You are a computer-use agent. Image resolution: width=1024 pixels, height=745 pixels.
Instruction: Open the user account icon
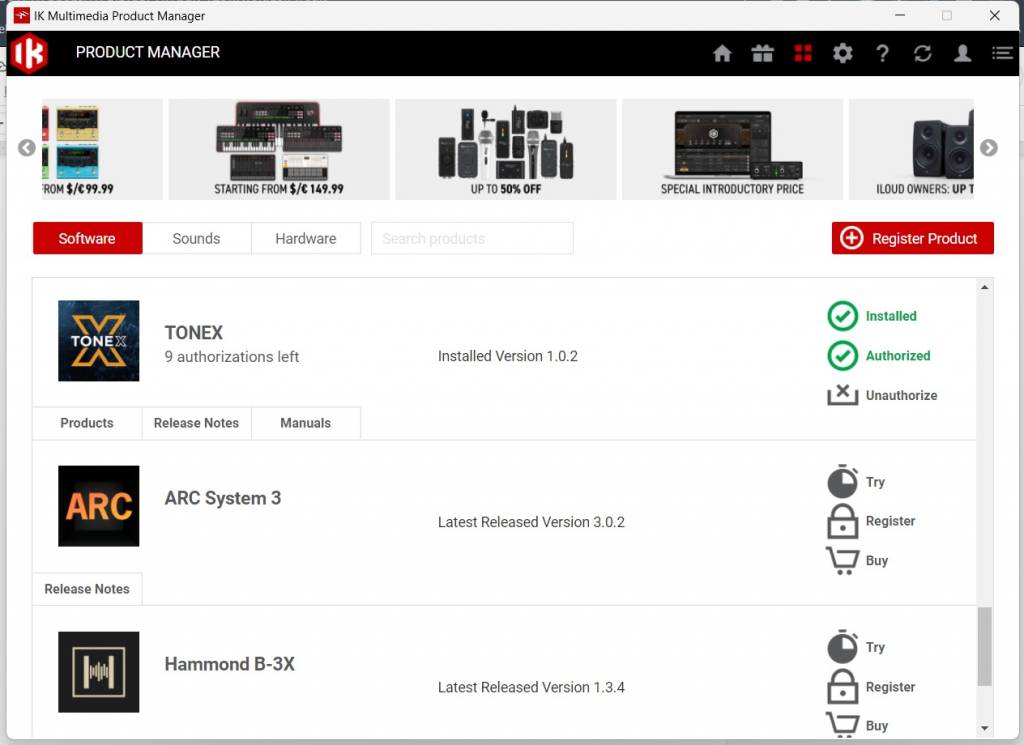[x=962, y=53]
